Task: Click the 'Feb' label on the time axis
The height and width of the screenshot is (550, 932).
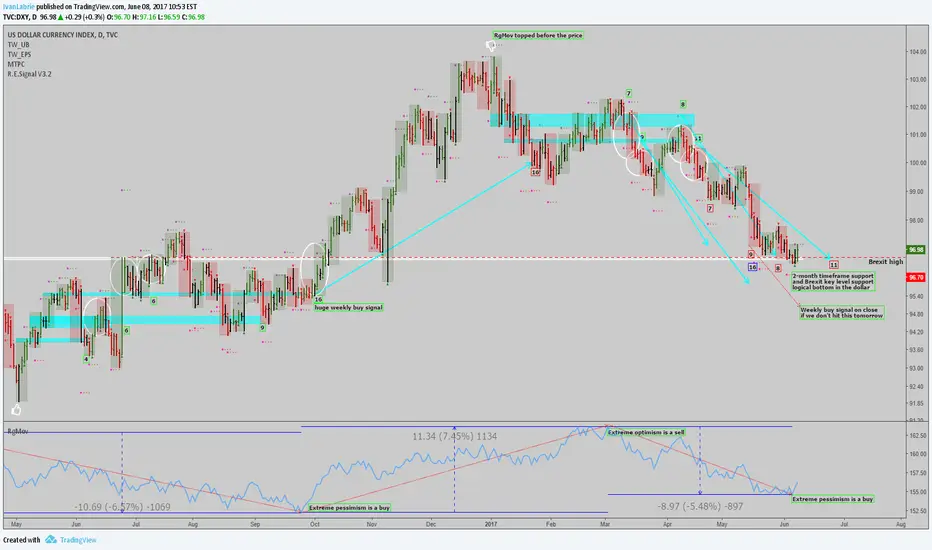Action: [551, 524]
